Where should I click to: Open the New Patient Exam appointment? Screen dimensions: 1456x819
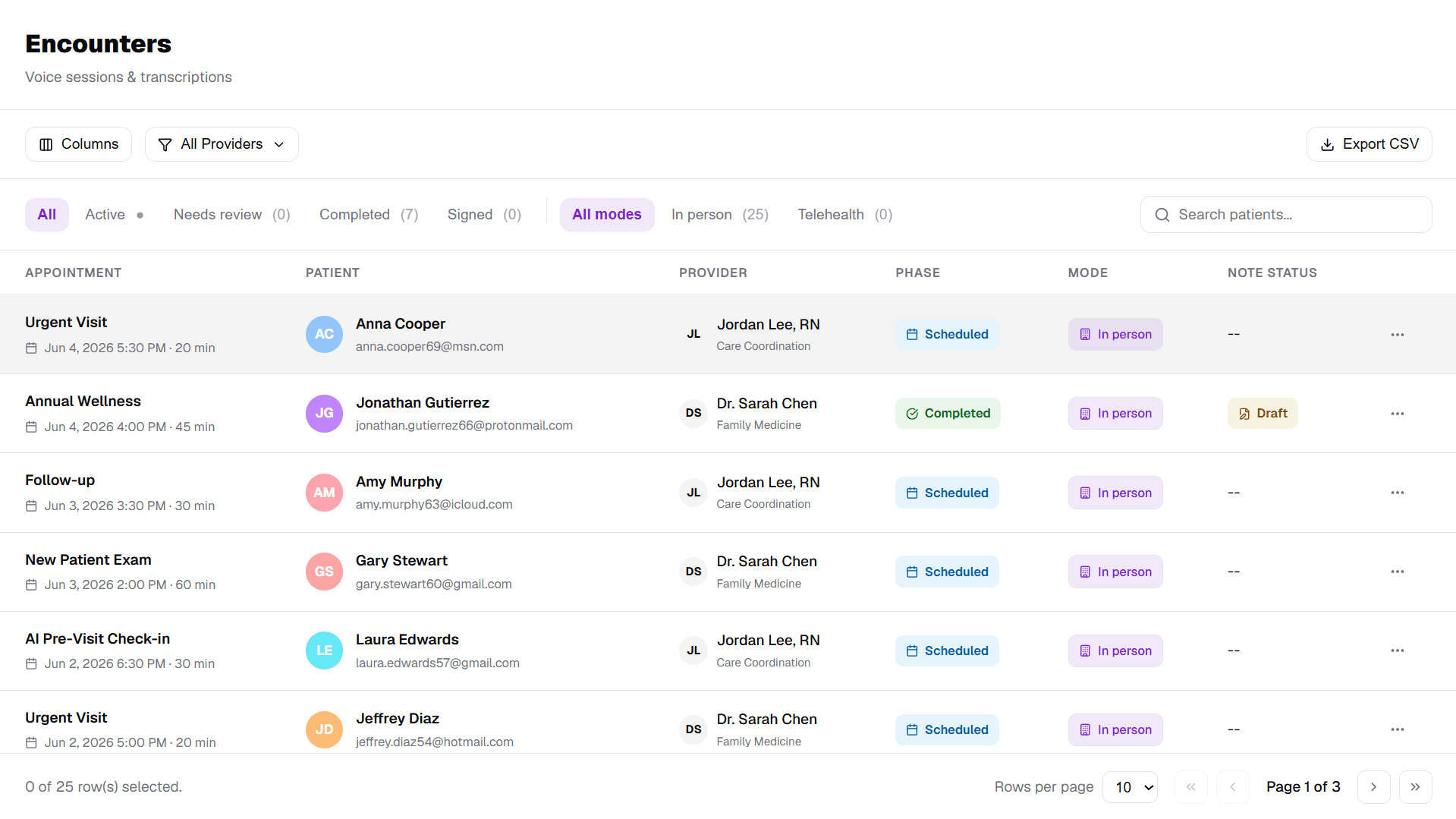pyautogui.click(x=88, y=560)
